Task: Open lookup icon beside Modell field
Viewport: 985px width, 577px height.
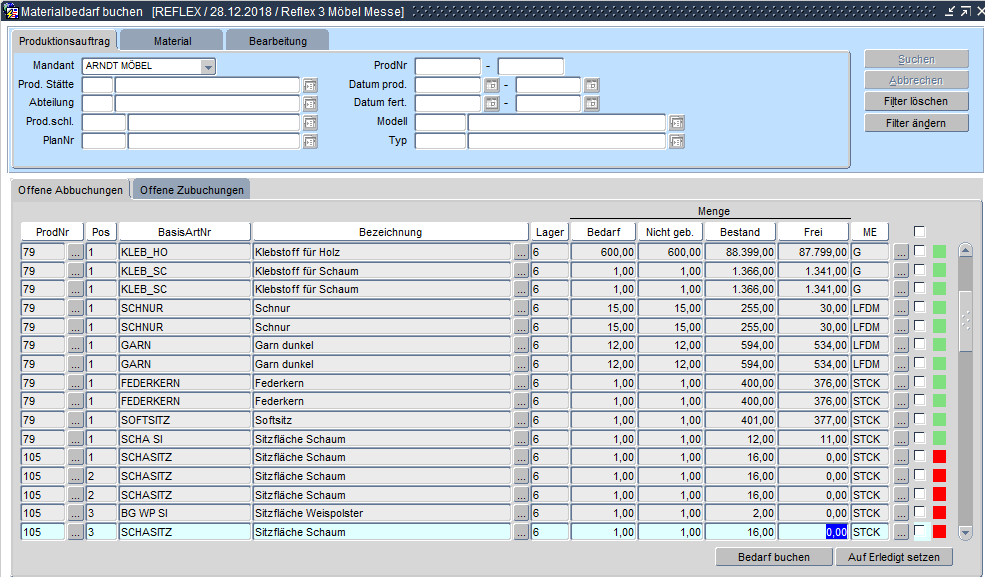Action: 677,123
